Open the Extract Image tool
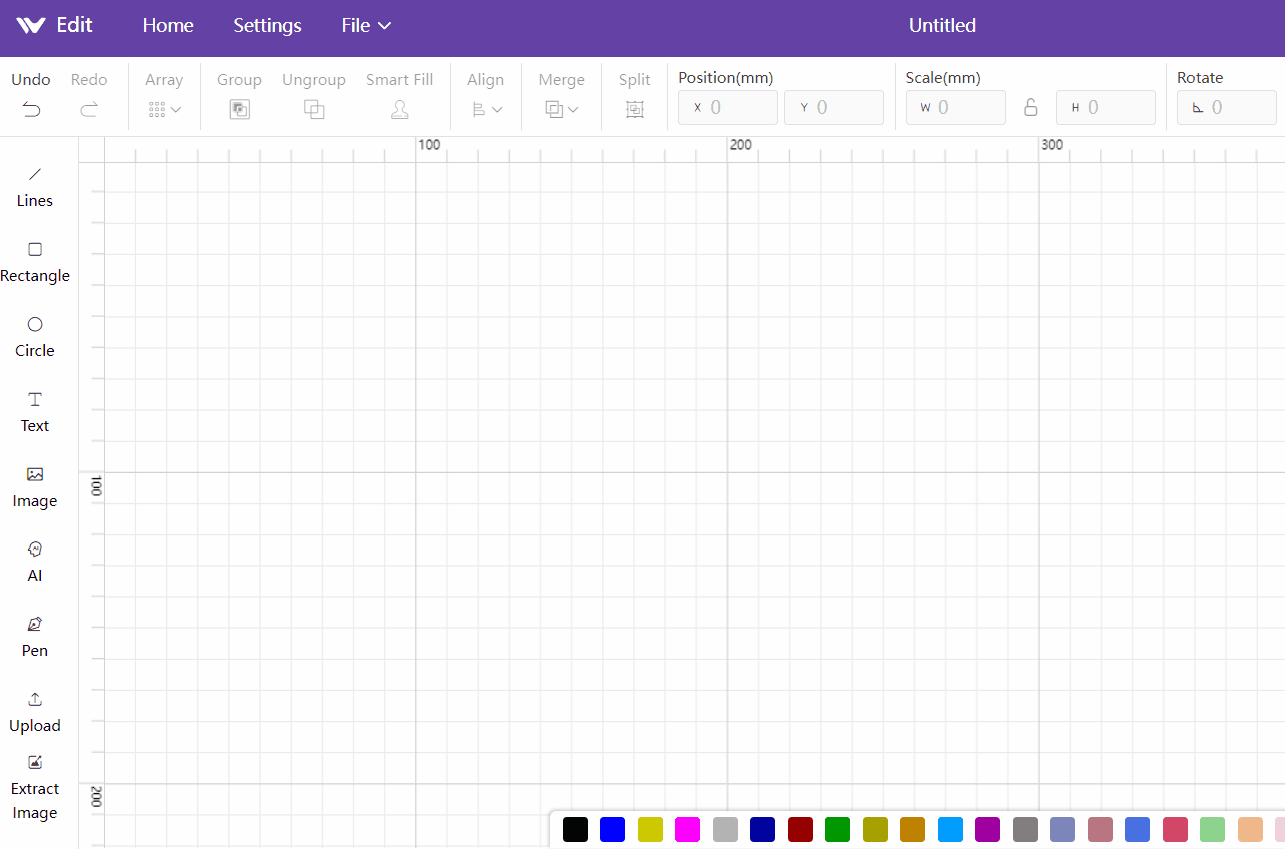 (x=35, y=788)
